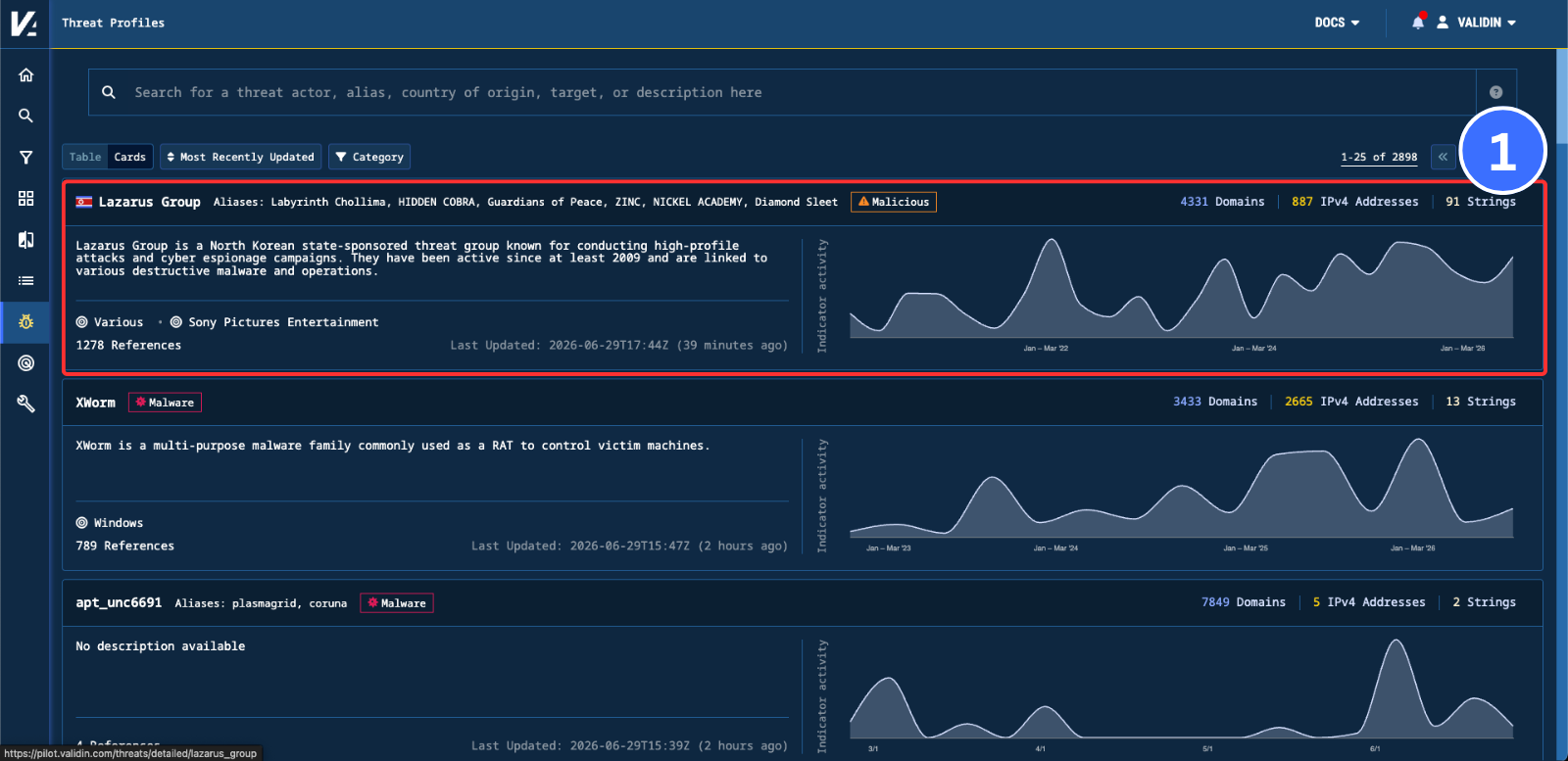Image resolution: width=1568 pixels, height=761 pixels.
Task: Open the tools wrench sidebar icon
Action: tap(25, 404)
